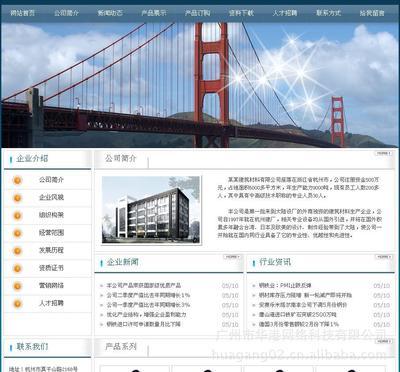
Task: Click MORE button in 公司简介 section header
Action: (x=383, y=153)
